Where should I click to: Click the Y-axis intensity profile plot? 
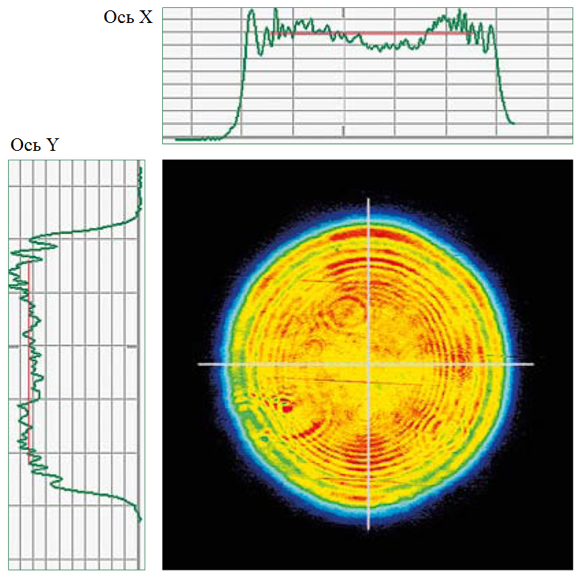coord(77,364)
